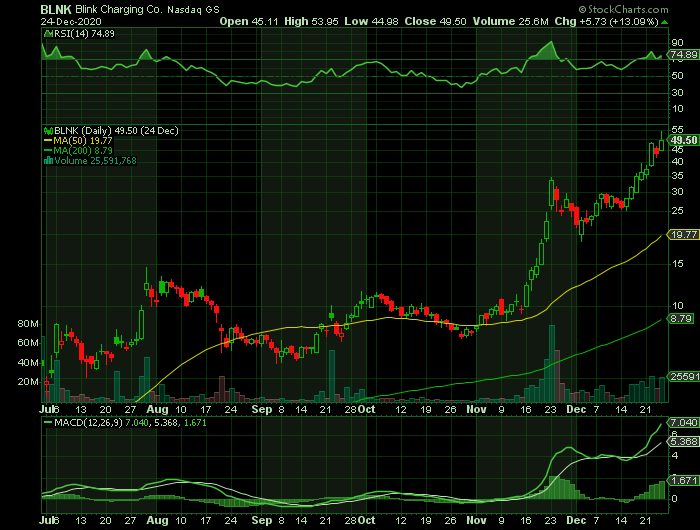The height and width of the screenshot is (530, 700).
Task: Click the 49.50 price tag on right axis
Action: click(684, 140)
